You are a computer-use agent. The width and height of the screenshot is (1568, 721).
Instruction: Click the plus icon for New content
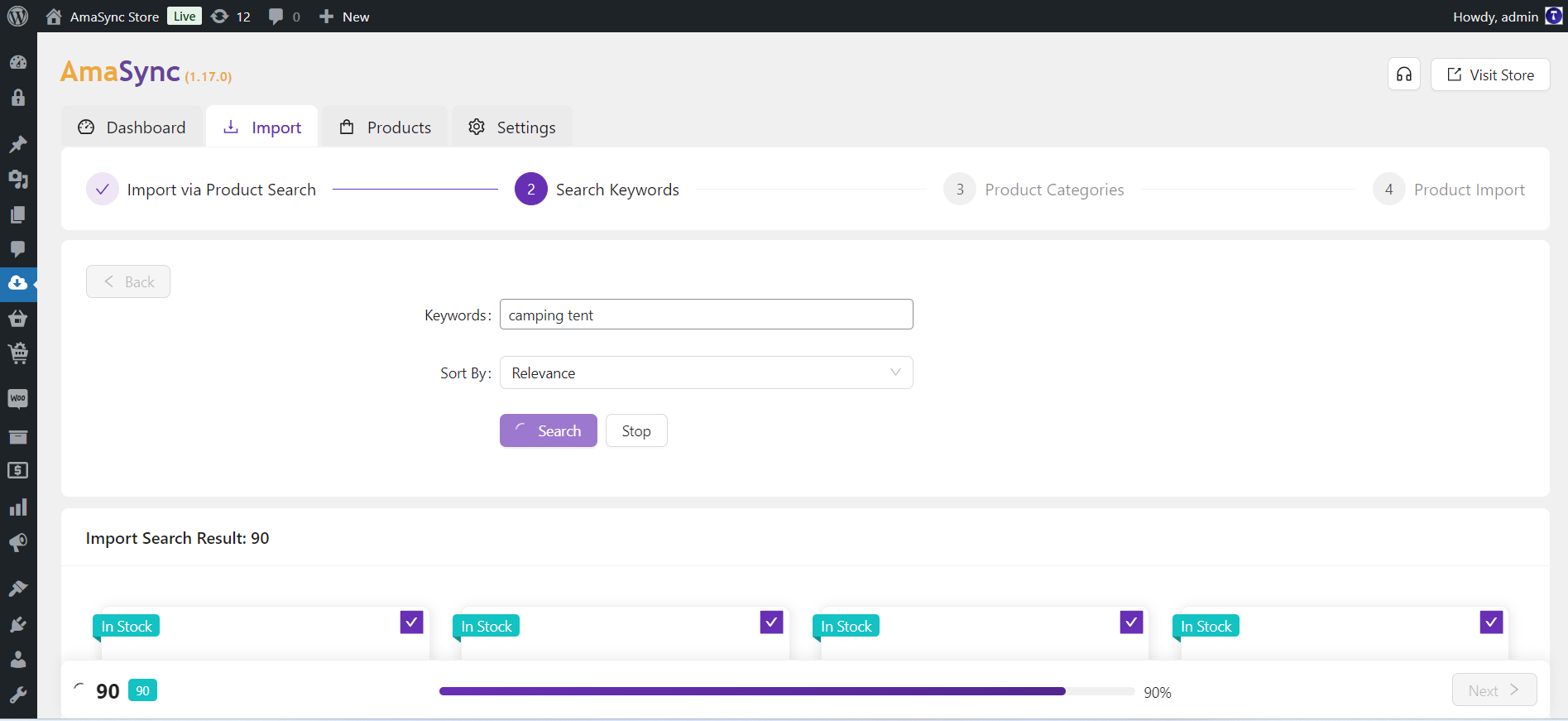327,17
